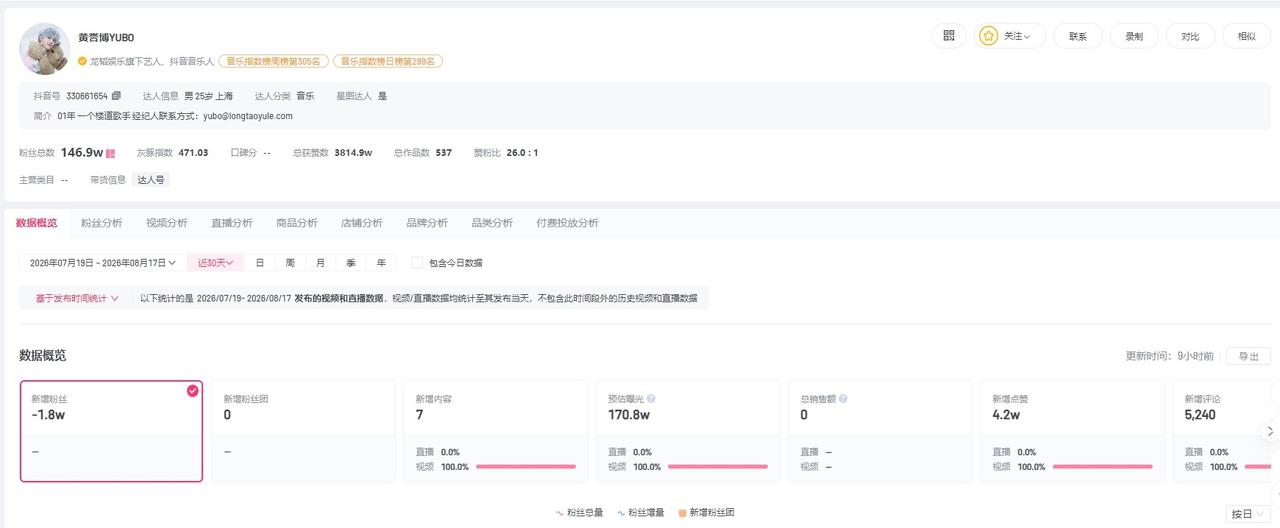Click the next-arrow on the metric cards
This screenshot has width=1280, height=528.
[1271, 431]
